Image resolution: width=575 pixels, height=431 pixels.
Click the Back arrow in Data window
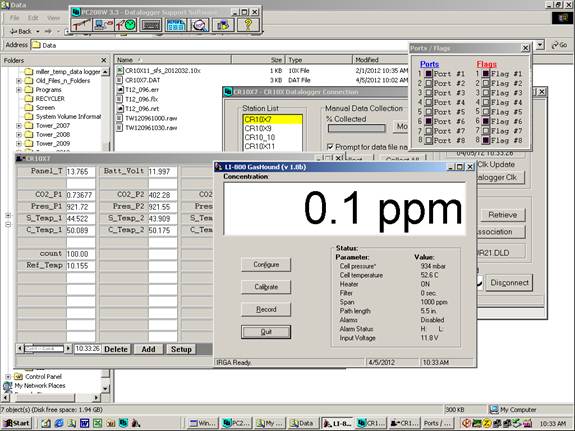coord(21,32)
